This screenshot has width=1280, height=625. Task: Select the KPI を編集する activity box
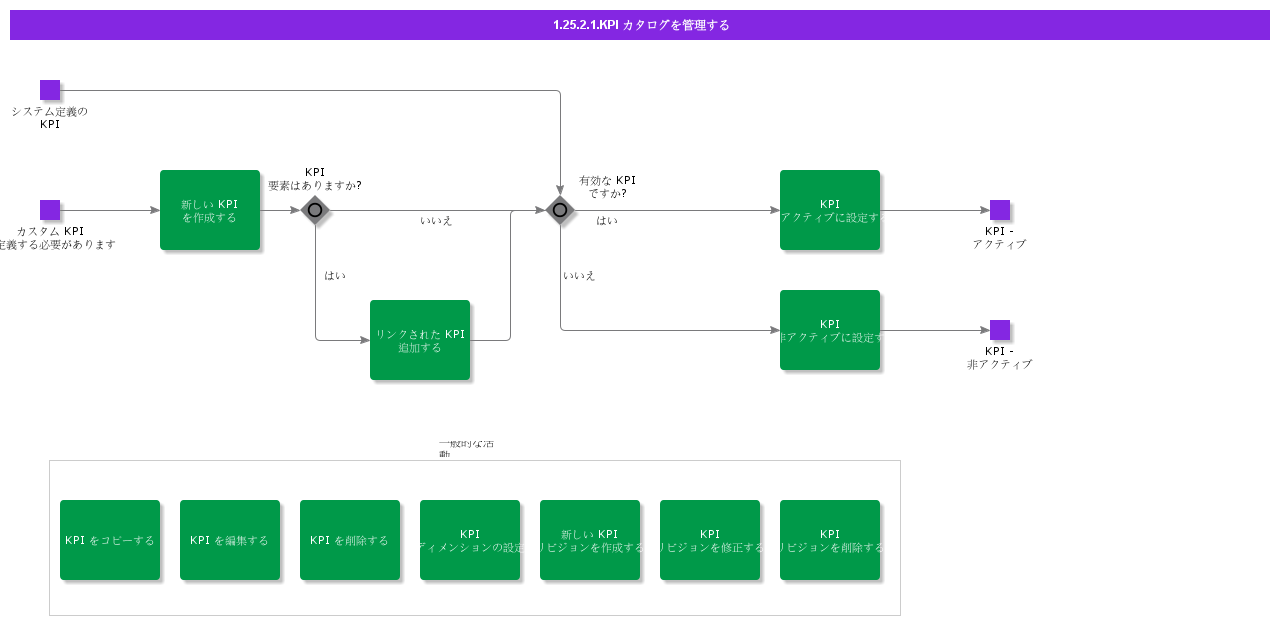tap(230, 540)
